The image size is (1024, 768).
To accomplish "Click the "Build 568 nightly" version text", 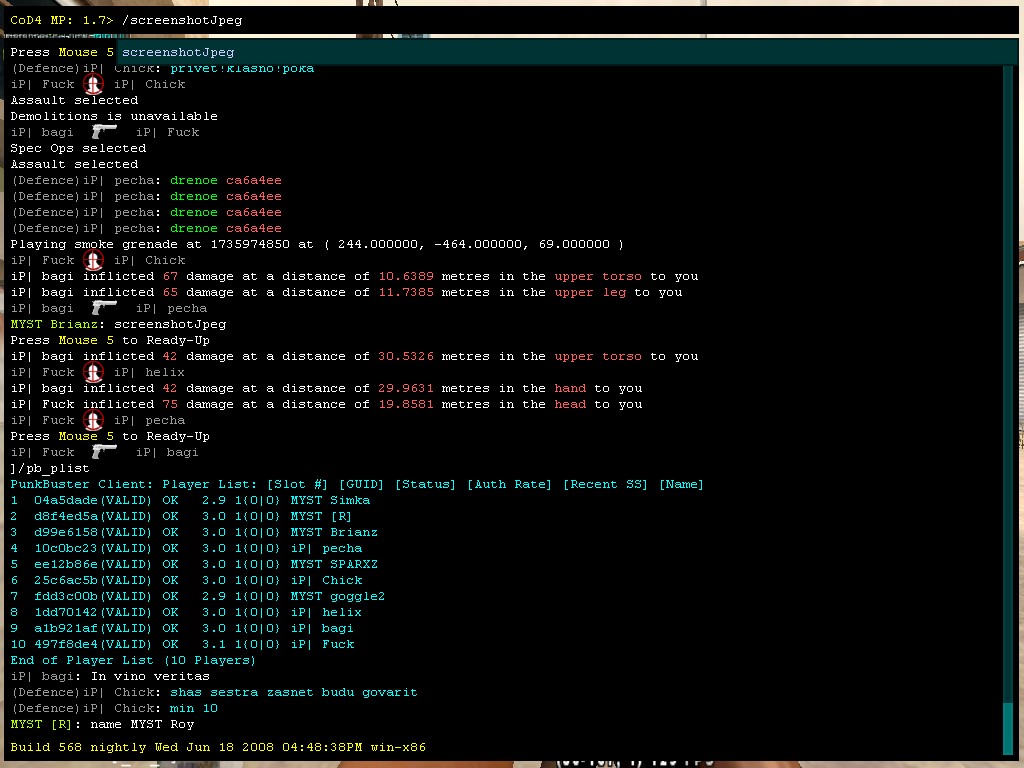I will point(218,747).
